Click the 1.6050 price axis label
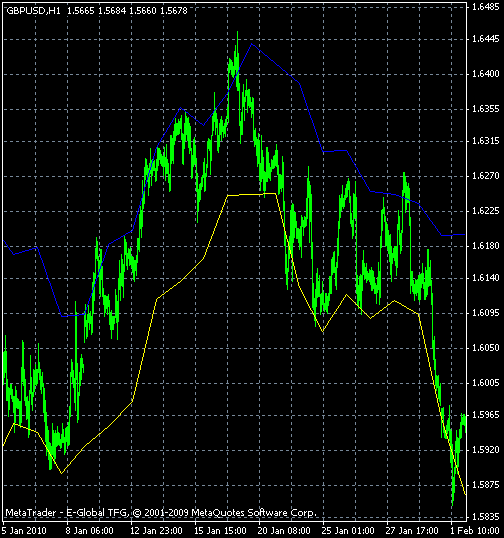504x538 pixels. 485,348
